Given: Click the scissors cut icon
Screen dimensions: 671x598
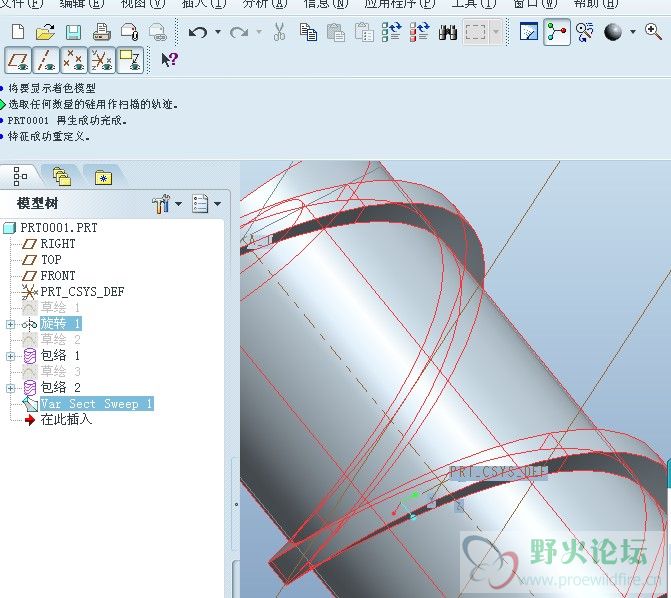Looking at the screenshot, I should (x=279, y=32).
